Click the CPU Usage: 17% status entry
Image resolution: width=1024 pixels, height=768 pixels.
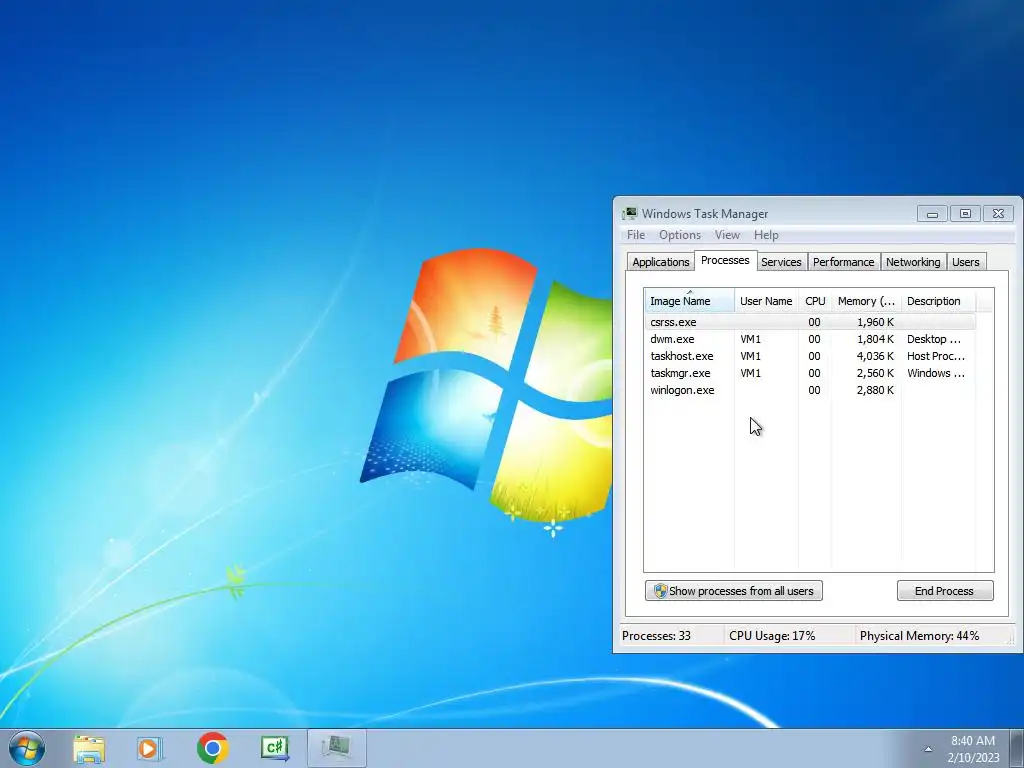(772, 635)
